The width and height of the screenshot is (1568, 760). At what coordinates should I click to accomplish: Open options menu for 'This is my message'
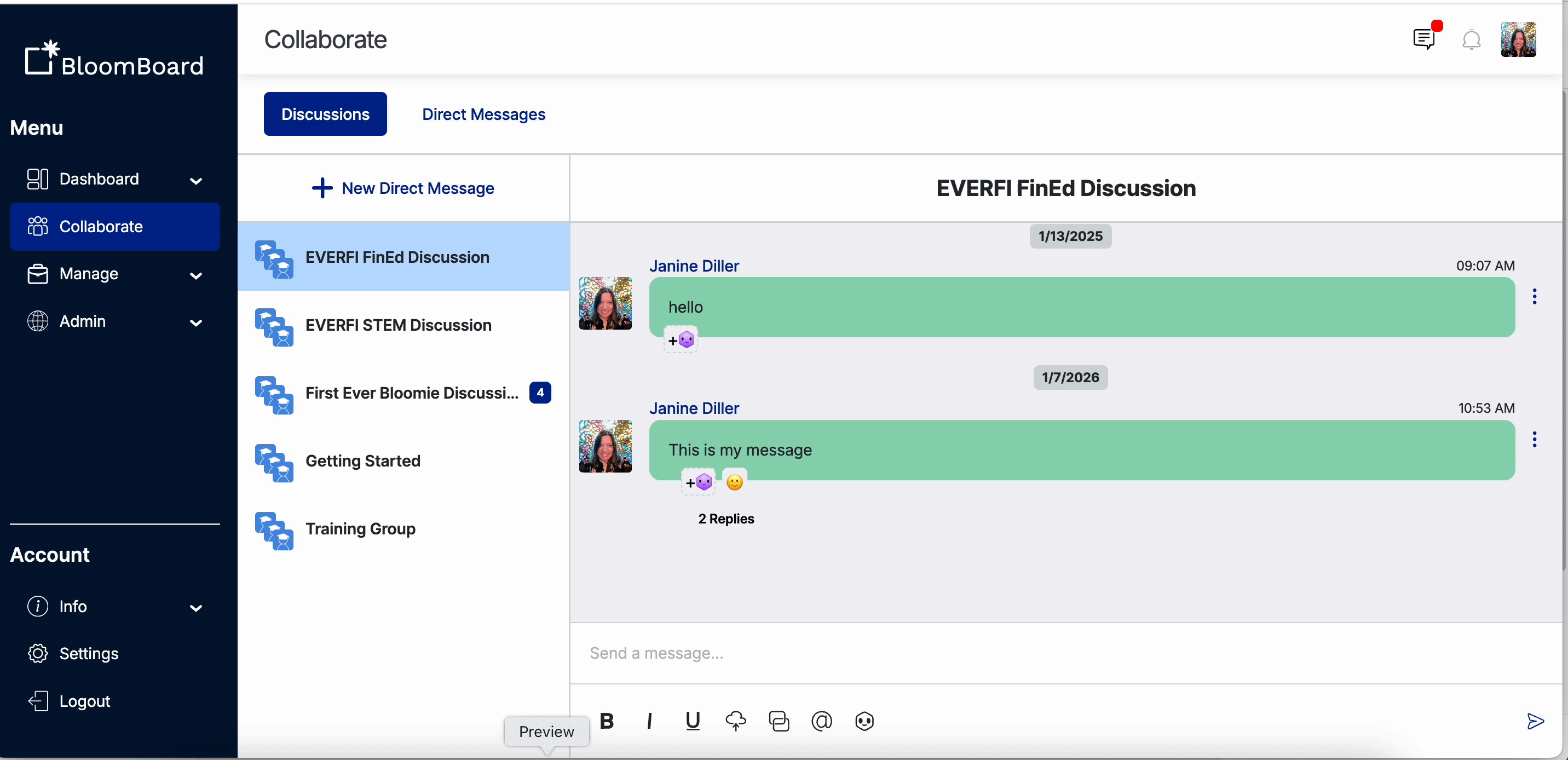tap(1535, 439)
